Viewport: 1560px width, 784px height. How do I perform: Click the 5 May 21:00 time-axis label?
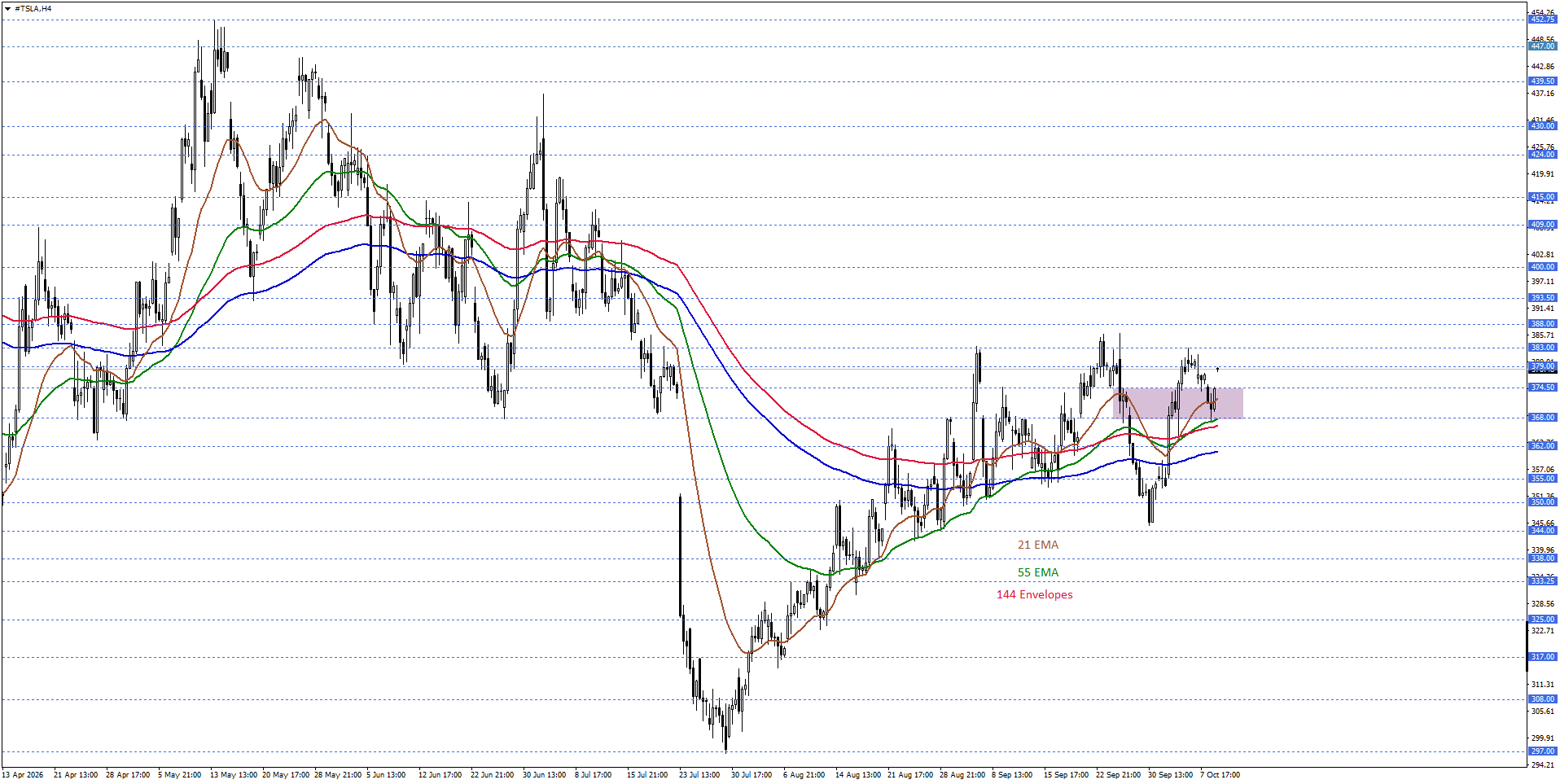tap(179, 775)
